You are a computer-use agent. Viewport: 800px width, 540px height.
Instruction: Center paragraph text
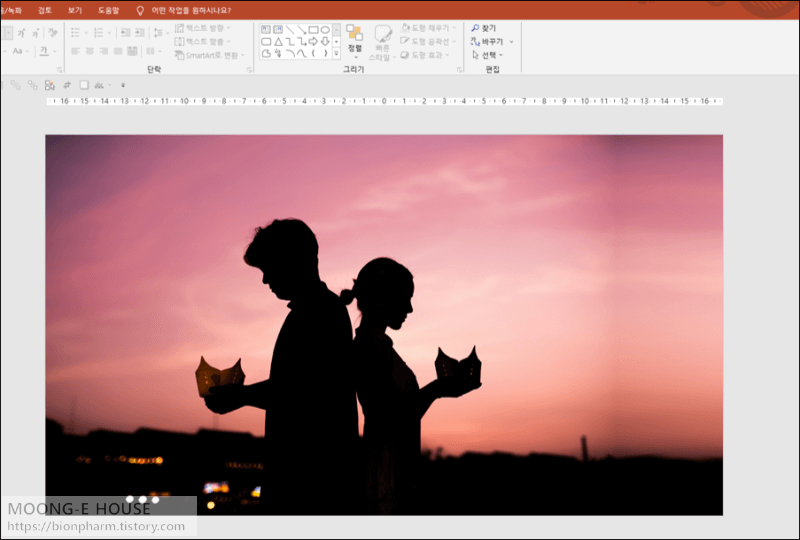(x=90, y=51)
